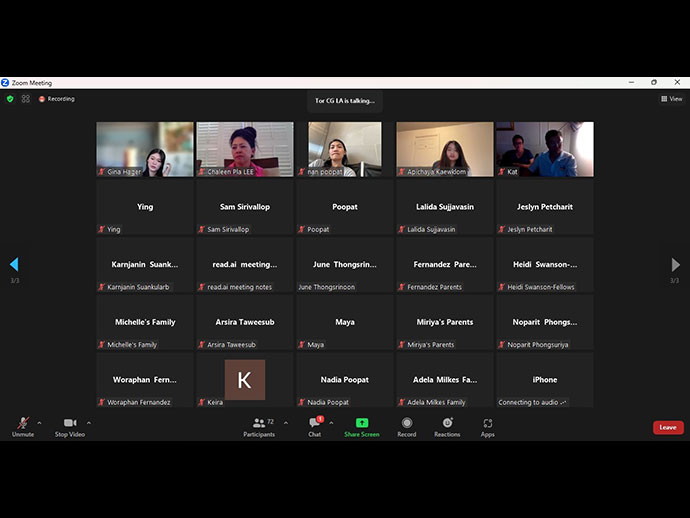Go to the next gallery page
This screenshot has height=518, width=690.
click(675, 265)
